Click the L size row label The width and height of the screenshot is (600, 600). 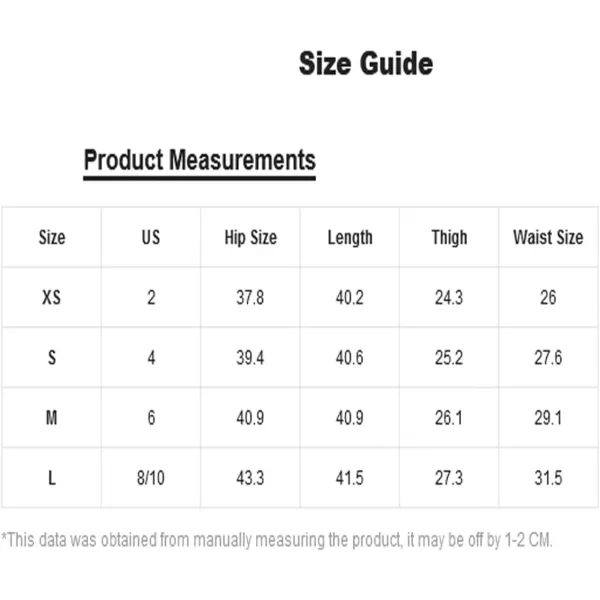click(52, 478)
